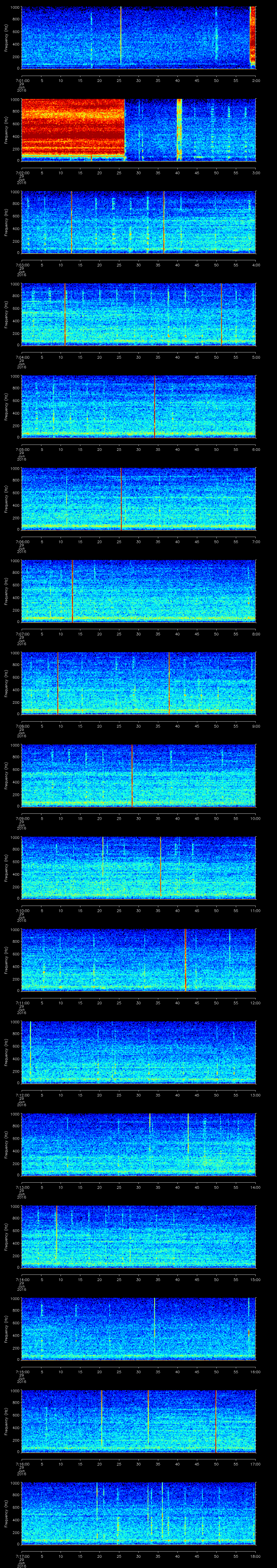Click the '7:00' end time label
The width and height of the screenshot is (277, 1568).
pos(256,542)
